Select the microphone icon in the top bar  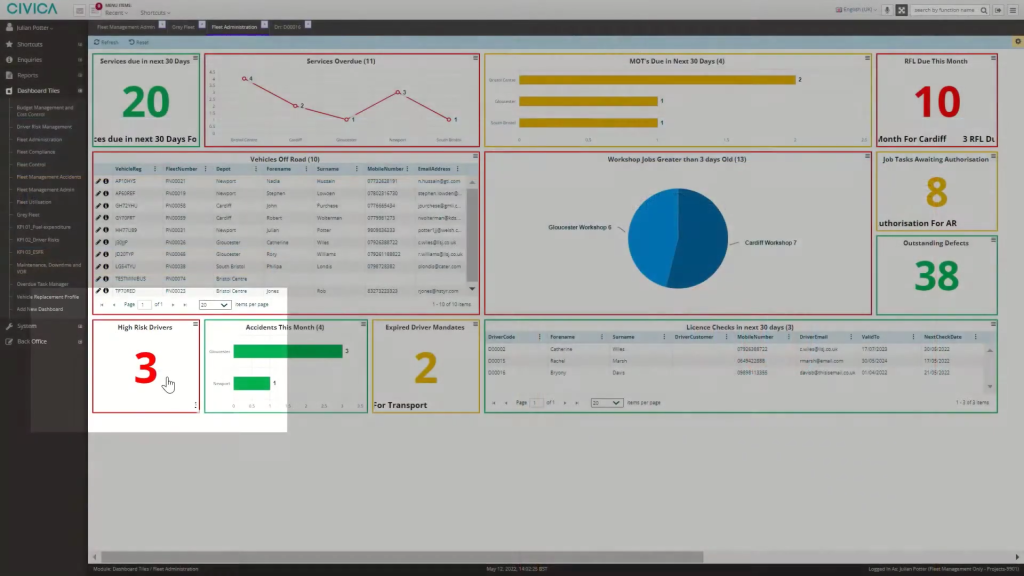point(887,9)
